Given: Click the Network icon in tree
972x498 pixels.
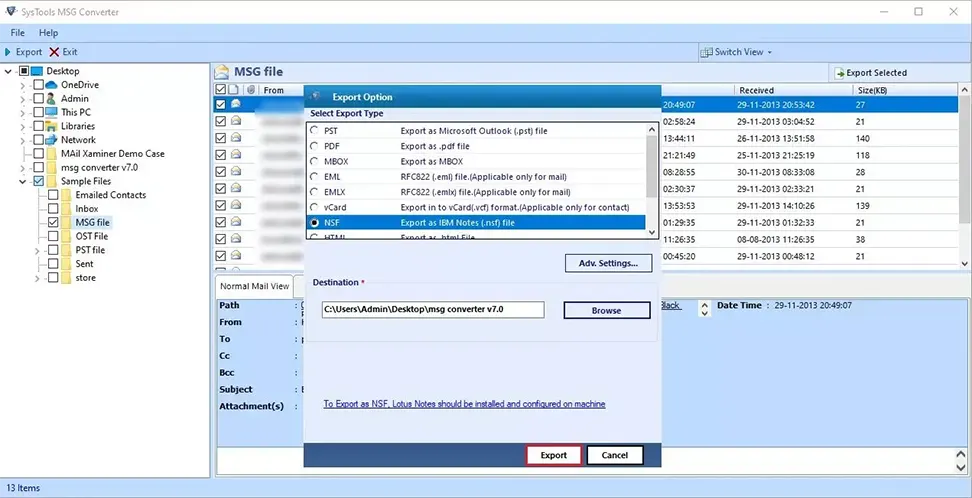Looking at the screenshot, I should 52,140.
